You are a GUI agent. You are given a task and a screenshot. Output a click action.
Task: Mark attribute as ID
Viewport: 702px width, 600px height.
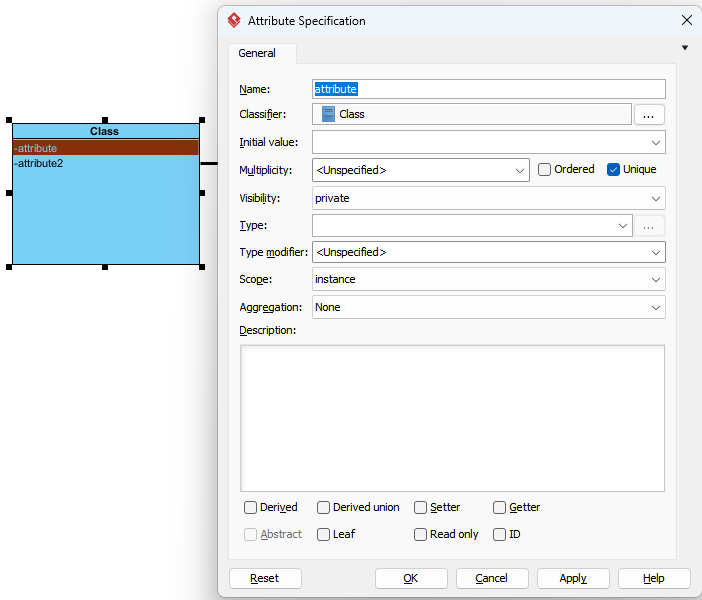[499, 534]
